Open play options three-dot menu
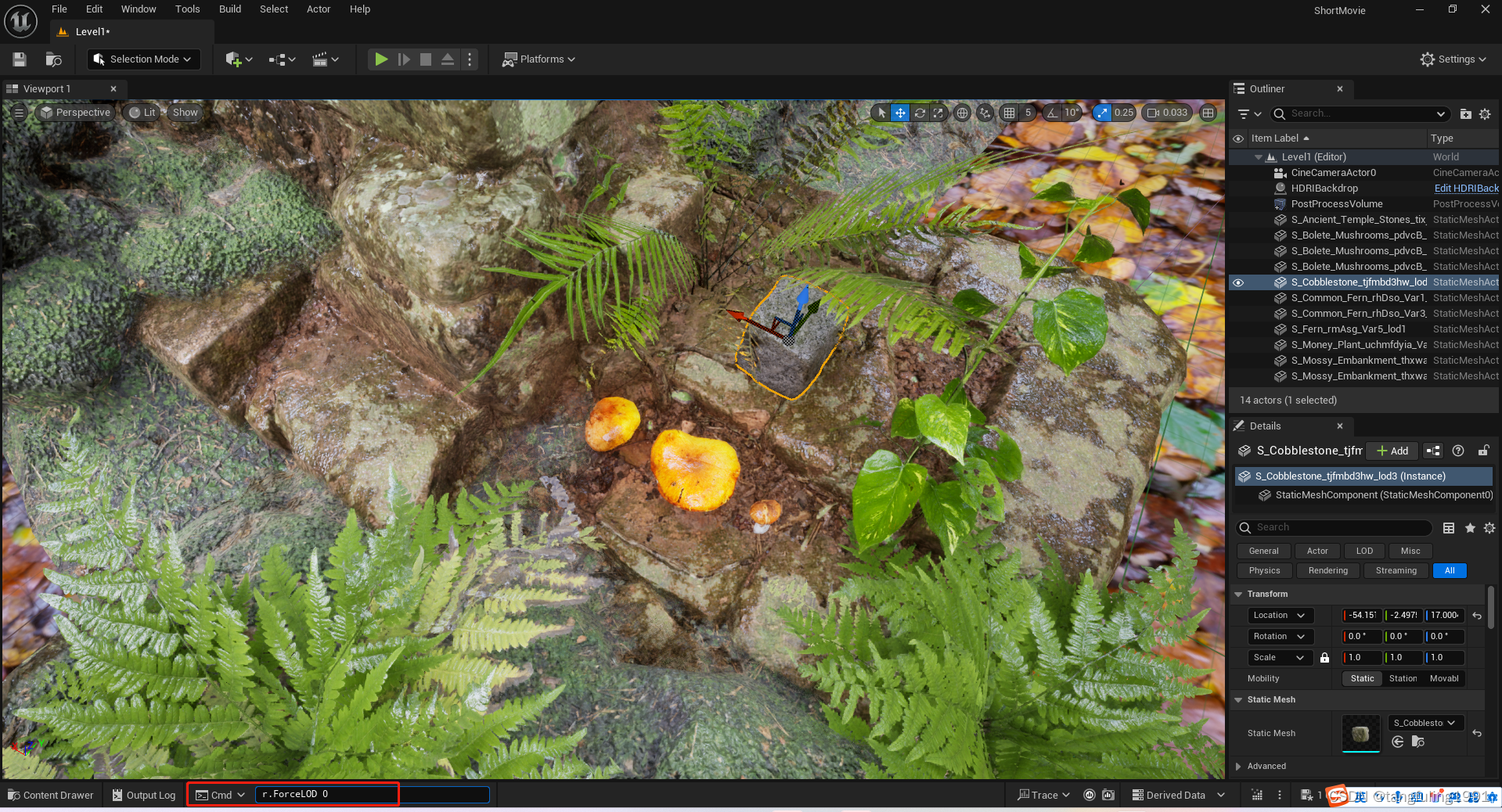This screenshot has width=1502, height=812. click(470, 59)
